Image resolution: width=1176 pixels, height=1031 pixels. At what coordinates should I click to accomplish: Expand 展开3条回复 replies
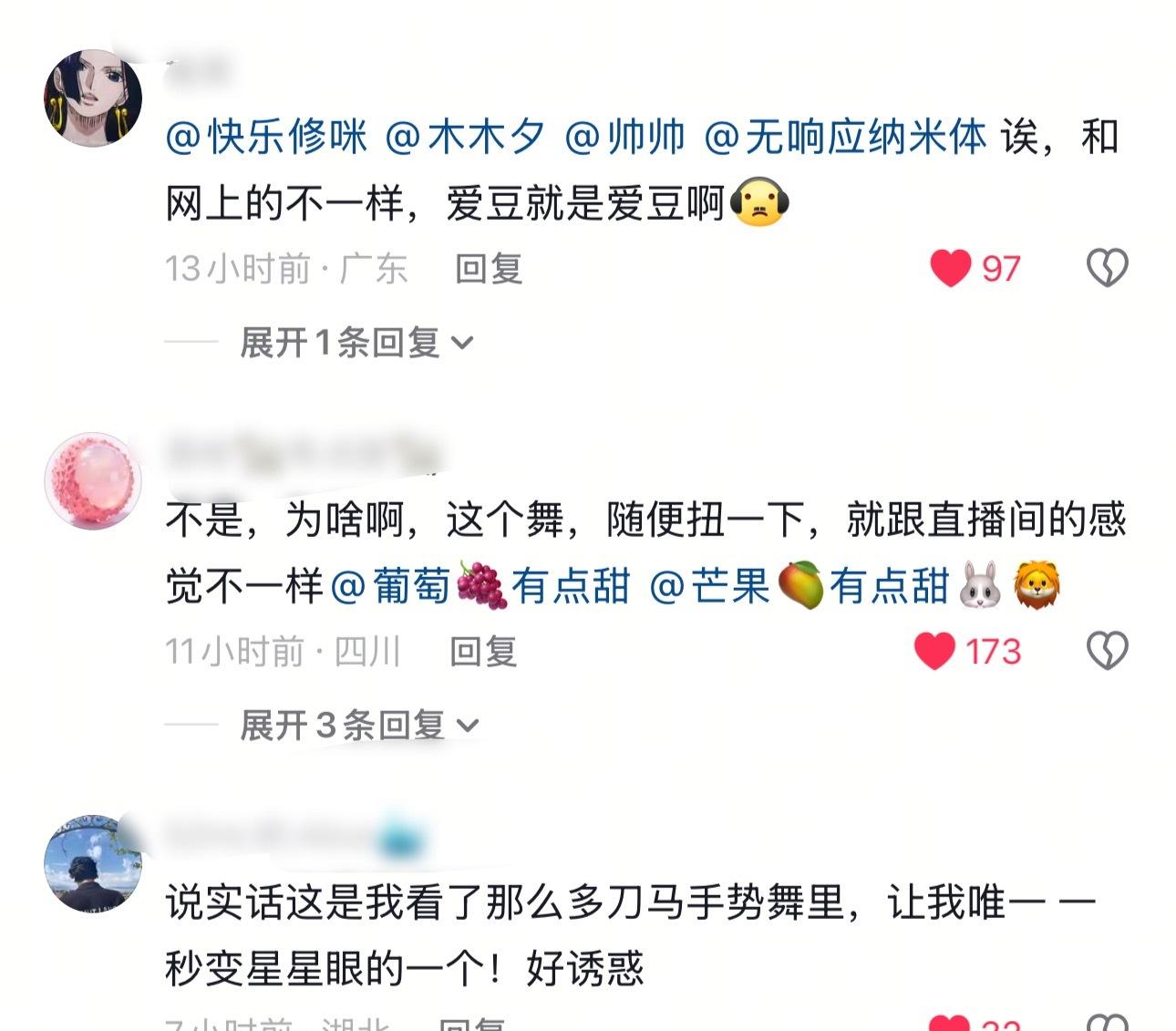(x=359, y=726)
